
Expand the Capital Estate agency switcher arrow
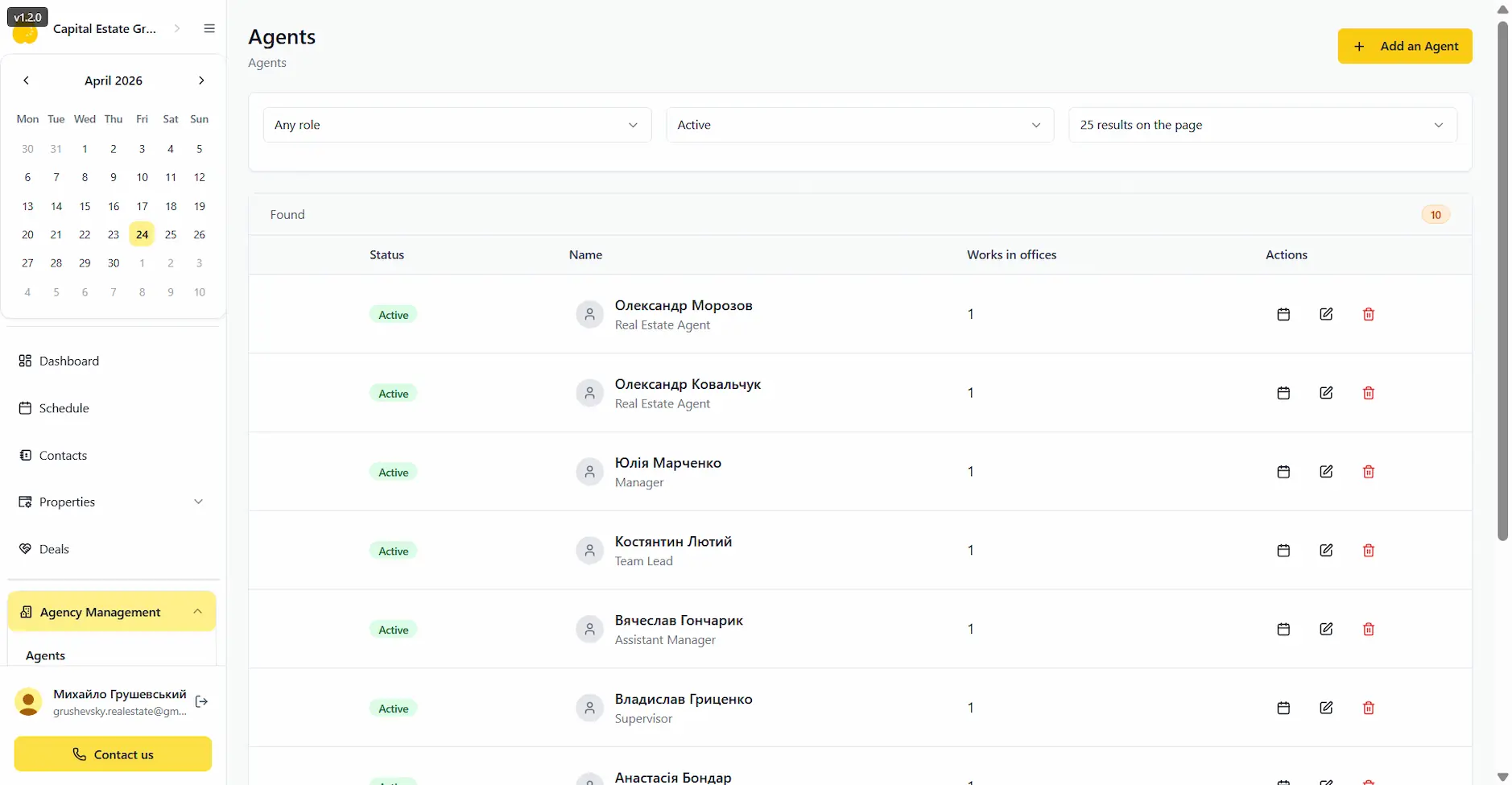177,28
